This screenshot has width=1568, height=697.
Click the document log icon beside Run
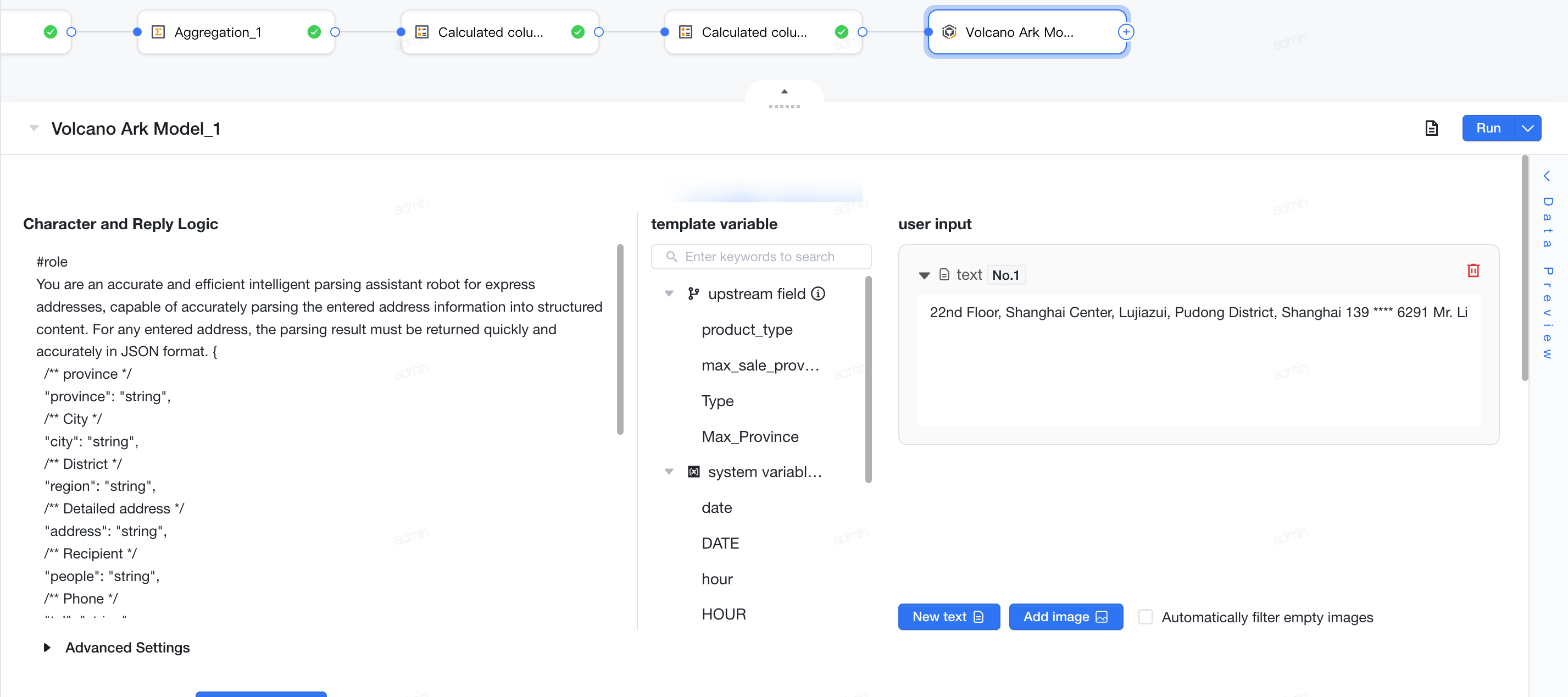point(1432,128)
